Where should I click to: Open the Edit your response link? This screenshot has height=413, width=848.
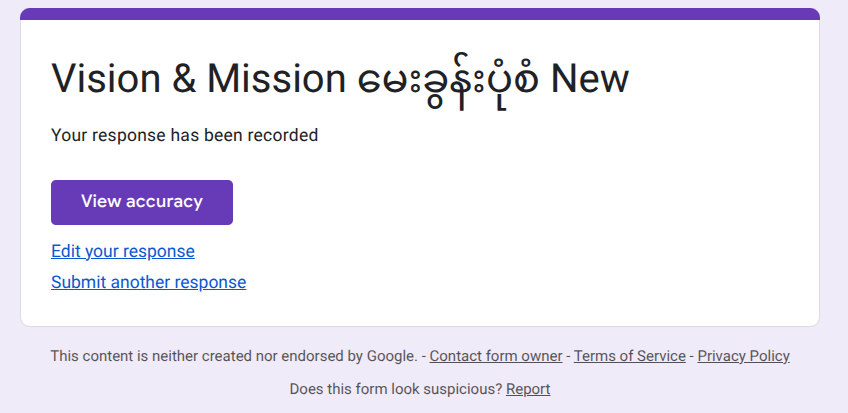click(x=123, y=251)
